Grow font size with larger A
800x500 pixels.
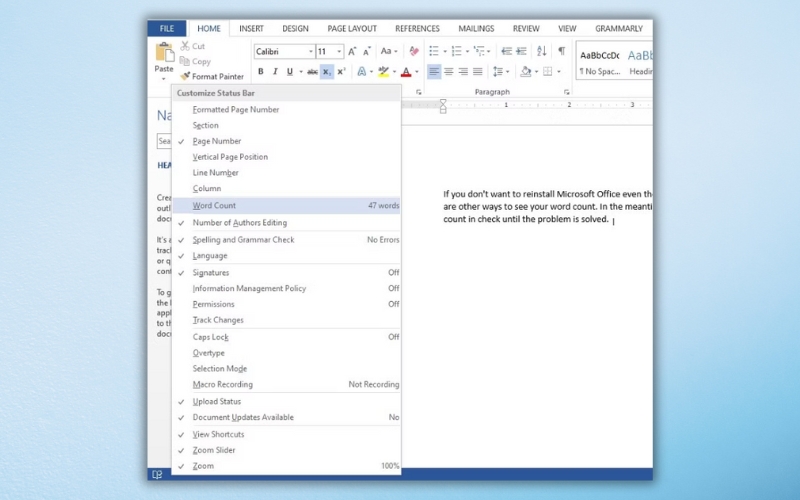pyautogui.click(x=352, y=52)
